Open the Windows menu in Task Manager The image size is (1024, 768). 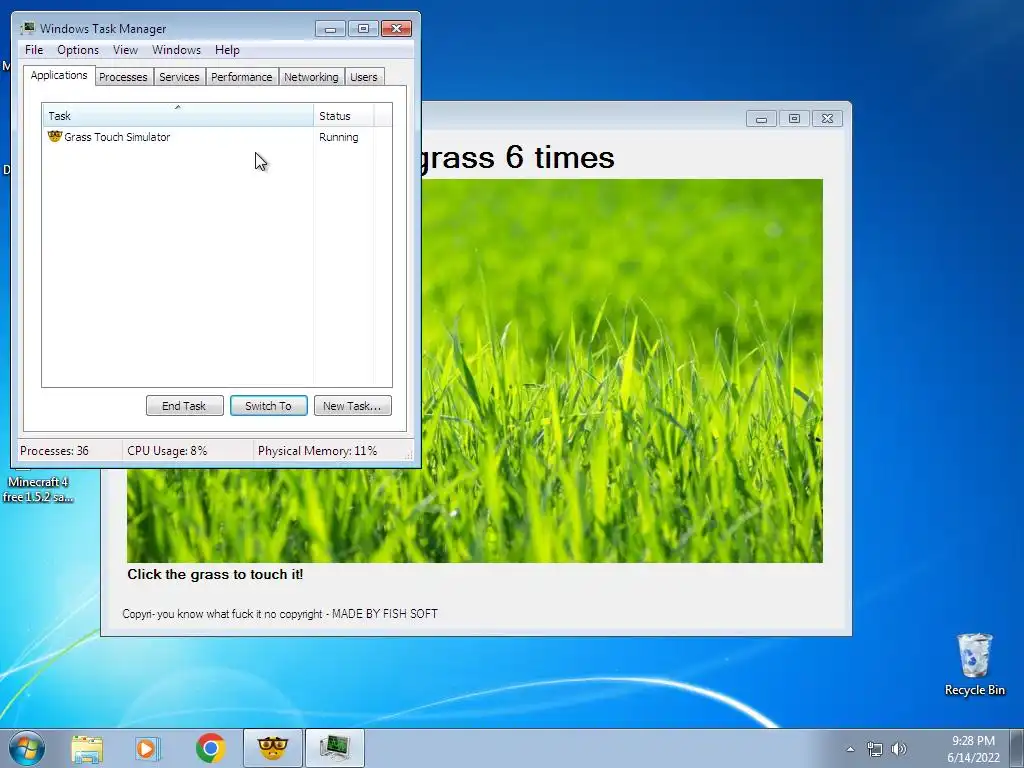(x=176, y=50)
